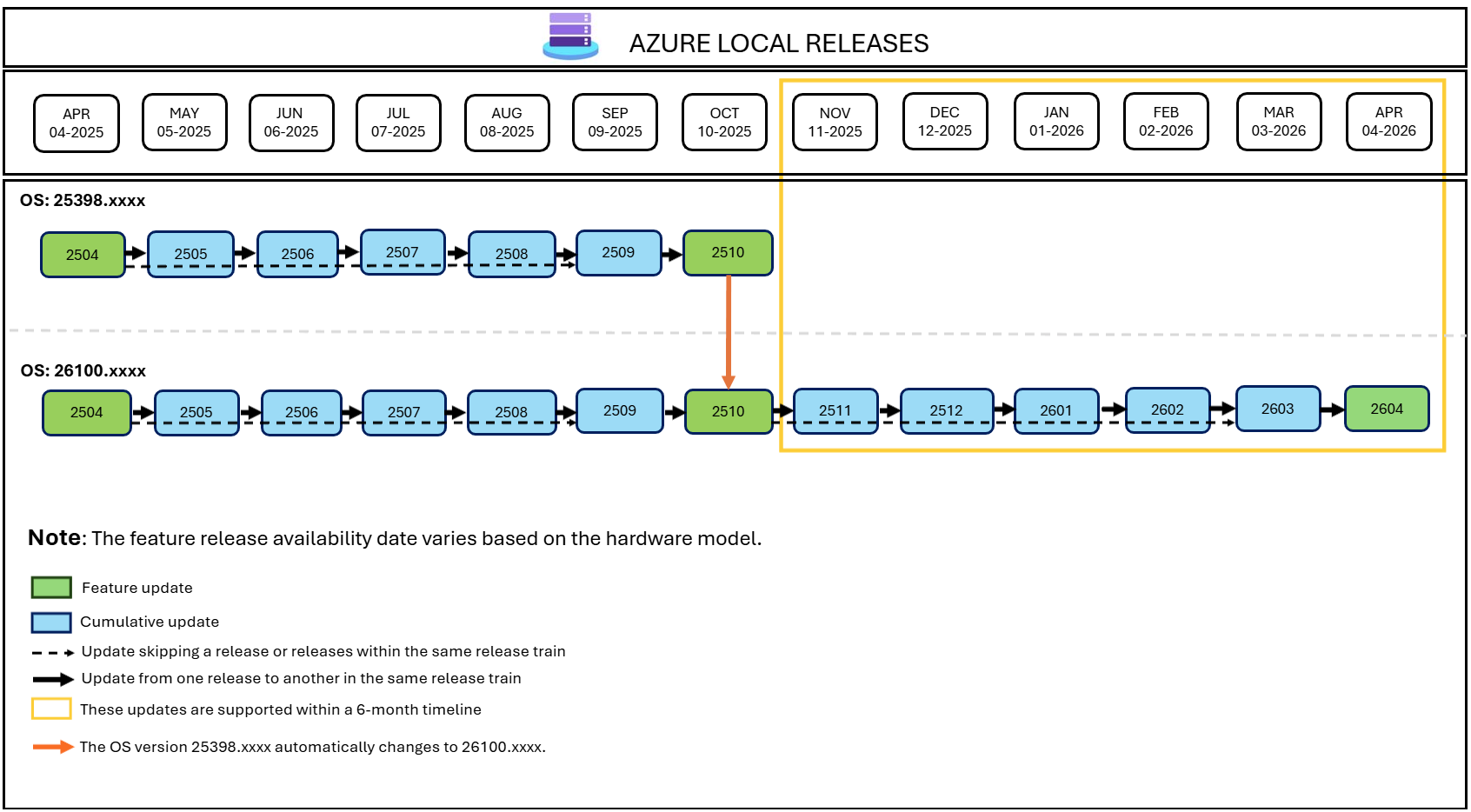Click the orange arrow legend icon

(53, 747)
